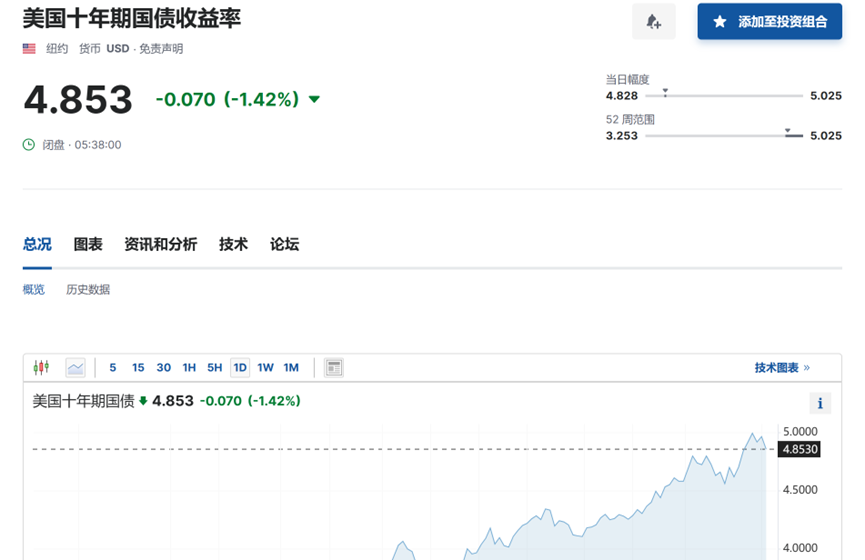
Task: Open the 图表 tab
Action: coord(88,244)
